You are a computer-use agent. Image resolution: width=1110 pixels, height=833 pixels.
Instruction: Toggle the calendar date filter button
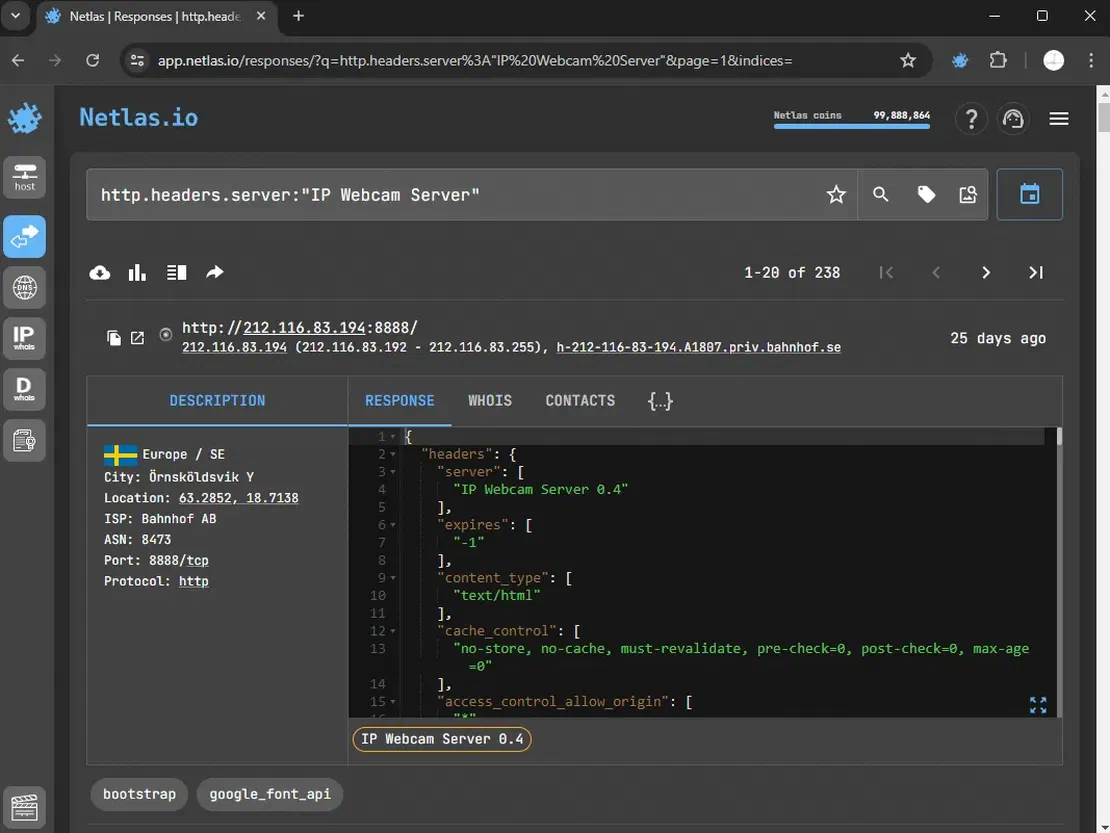1029,195
